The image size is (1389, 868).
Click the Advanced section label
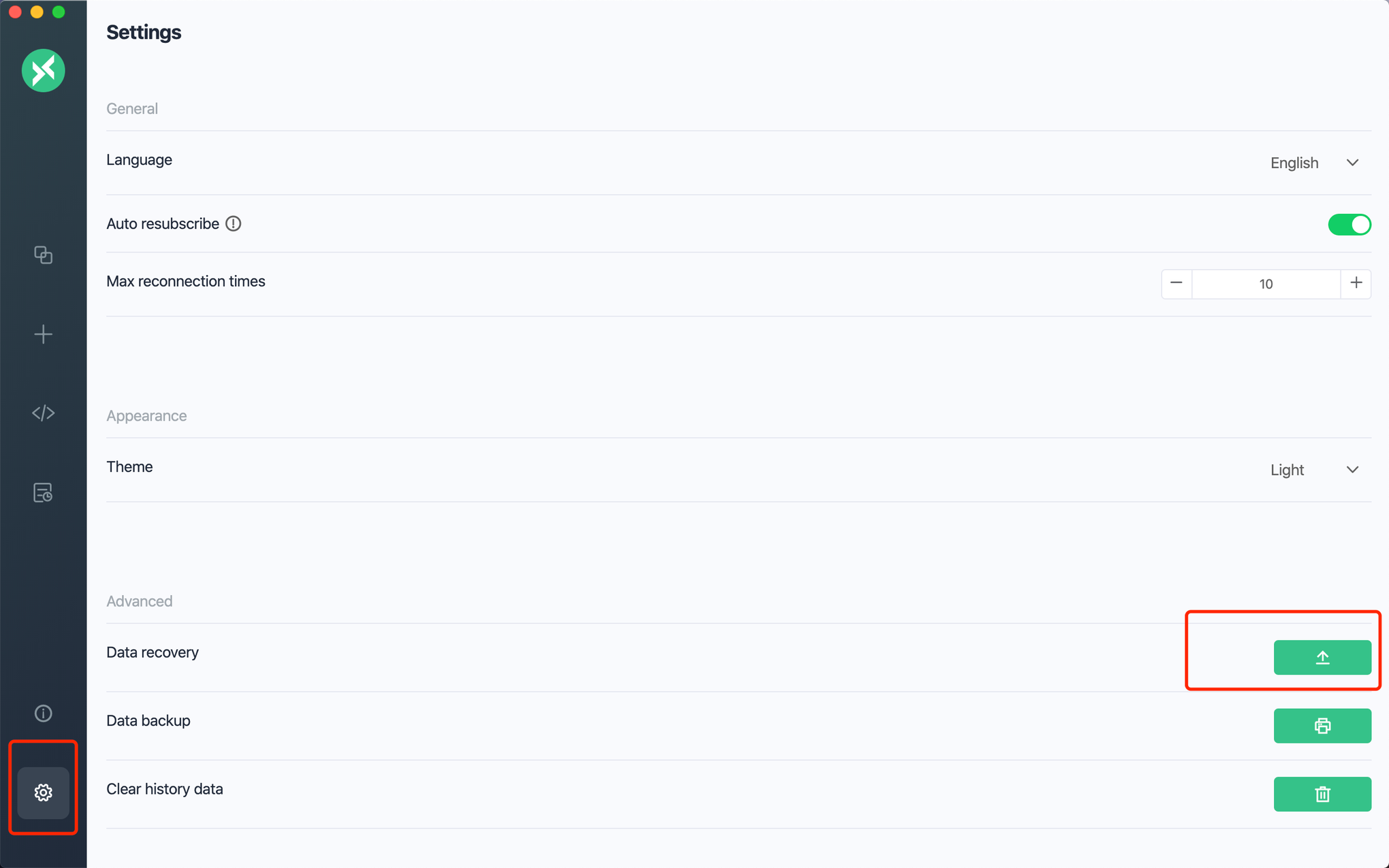coord(139,601)
